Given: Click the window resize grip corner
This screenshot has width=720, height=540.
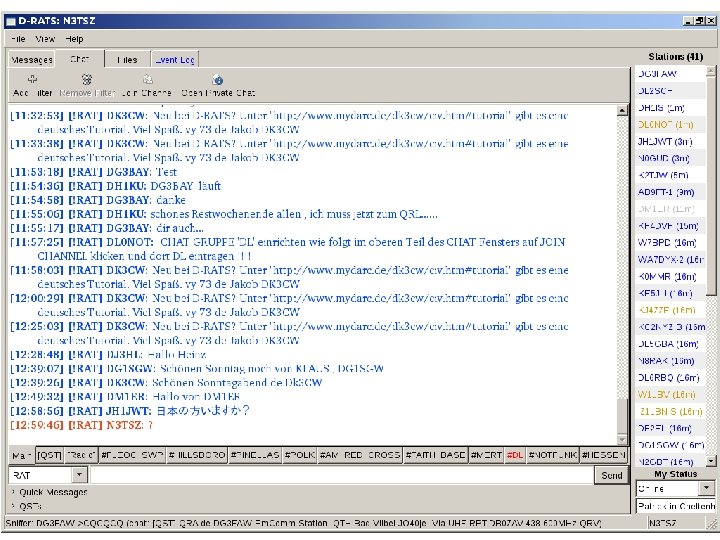Looking at the screenshot, I should click(712, 524).
